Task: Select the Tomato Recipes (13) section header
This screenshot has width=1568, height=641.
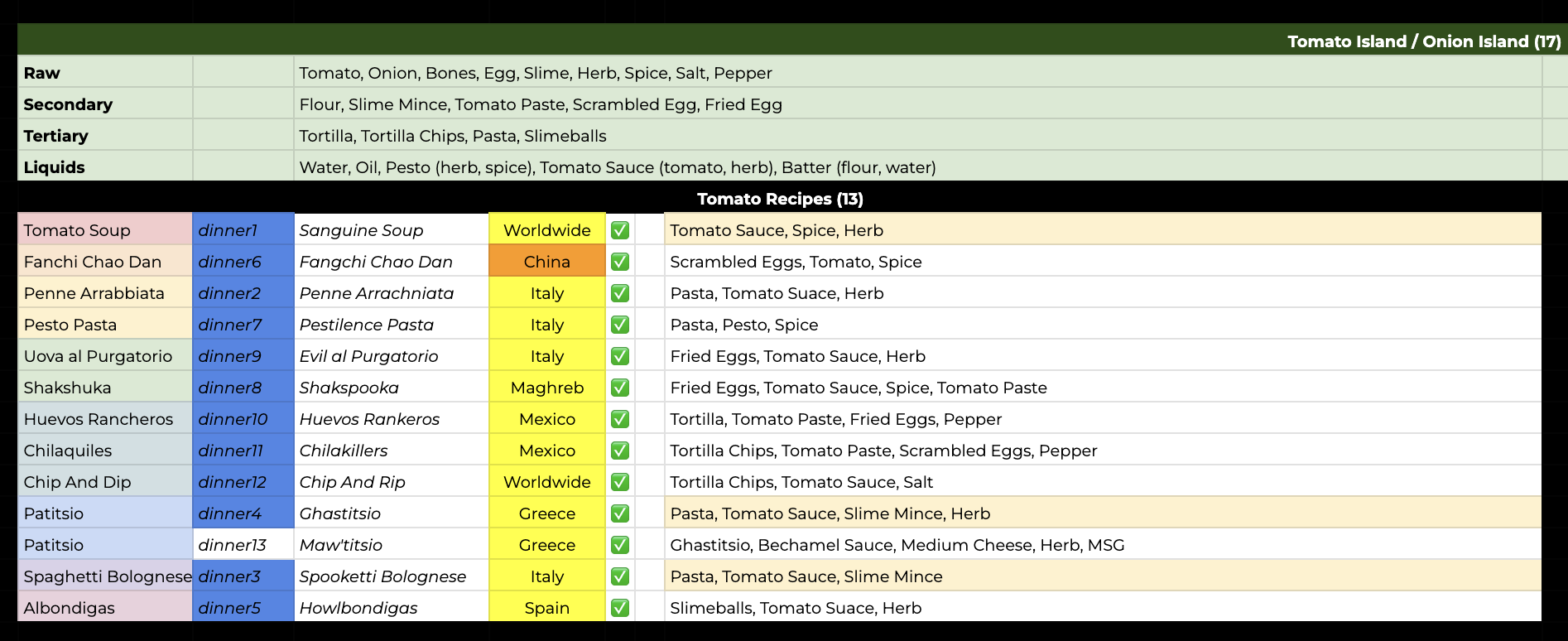Action: pos(779,199)
